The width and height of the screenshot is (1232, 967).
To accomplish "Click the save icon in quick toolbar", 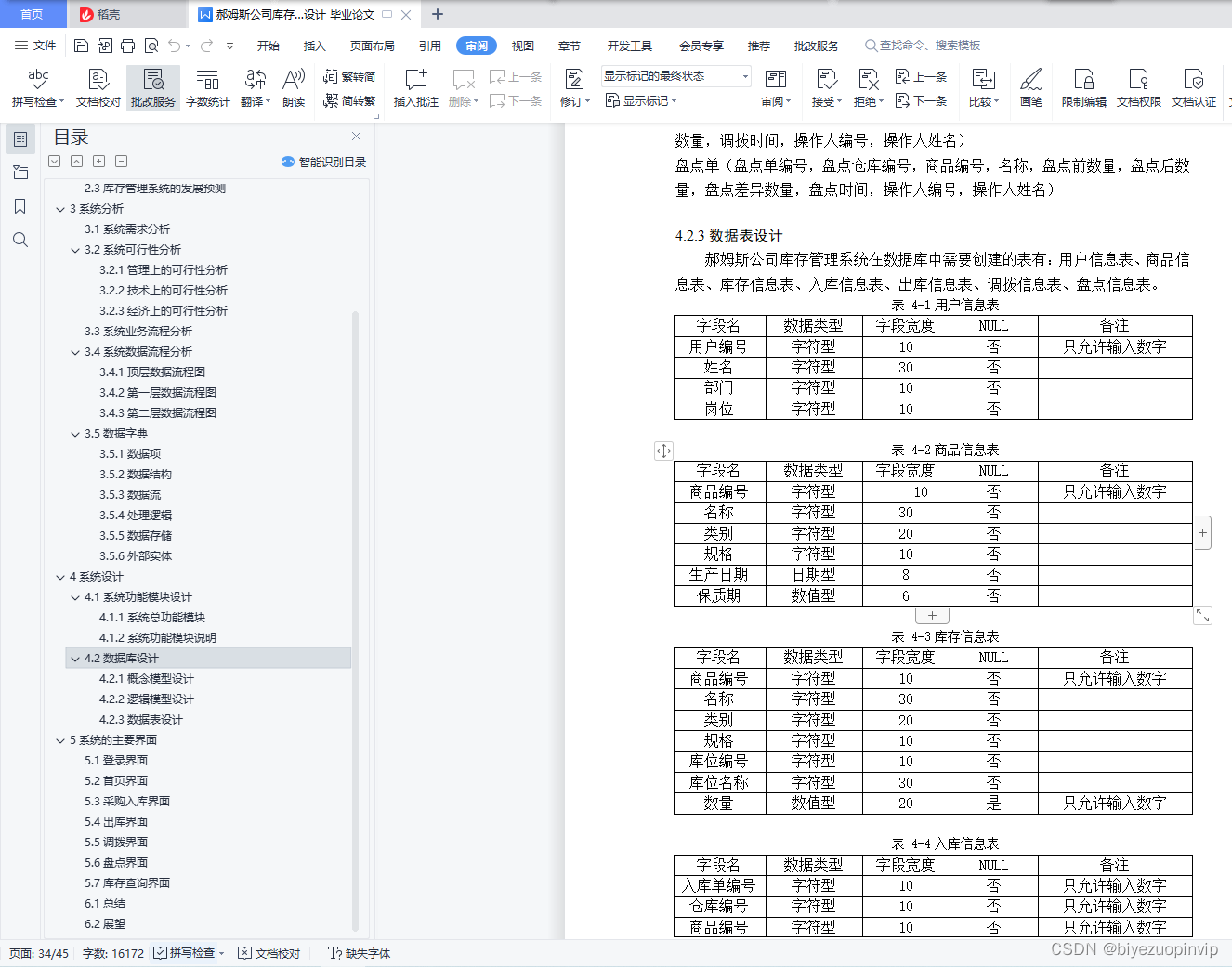I will (81, 46).
